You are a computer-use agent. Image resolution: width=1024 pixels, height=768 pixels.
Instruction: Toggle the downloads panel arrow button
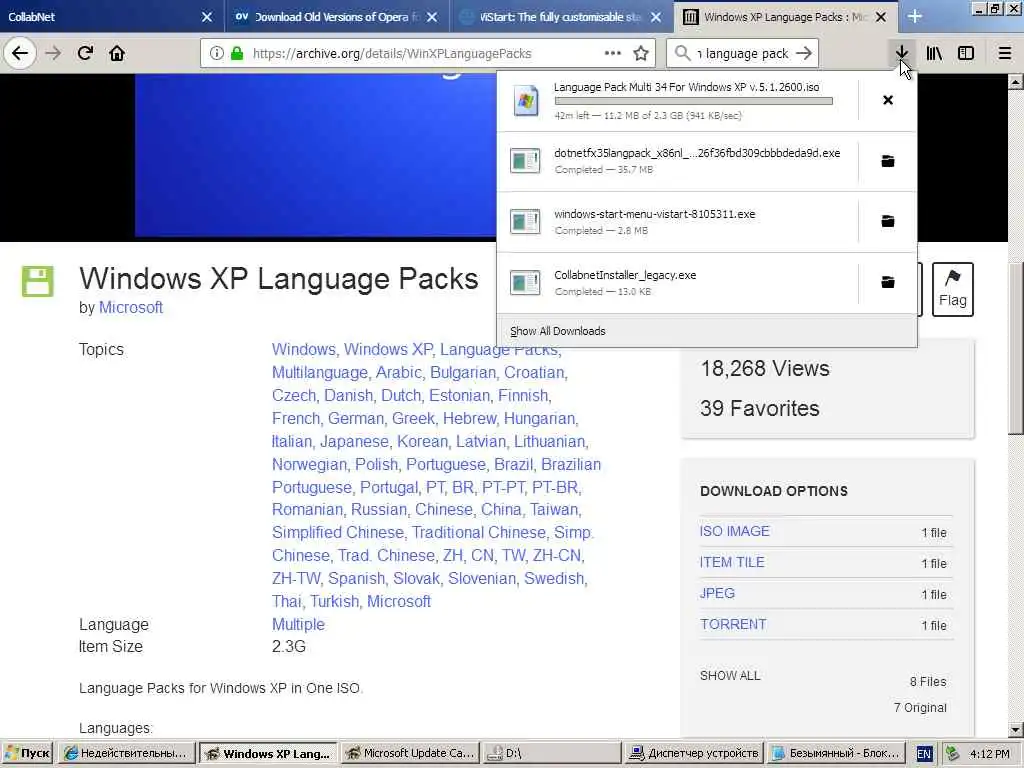click(902, 54)
